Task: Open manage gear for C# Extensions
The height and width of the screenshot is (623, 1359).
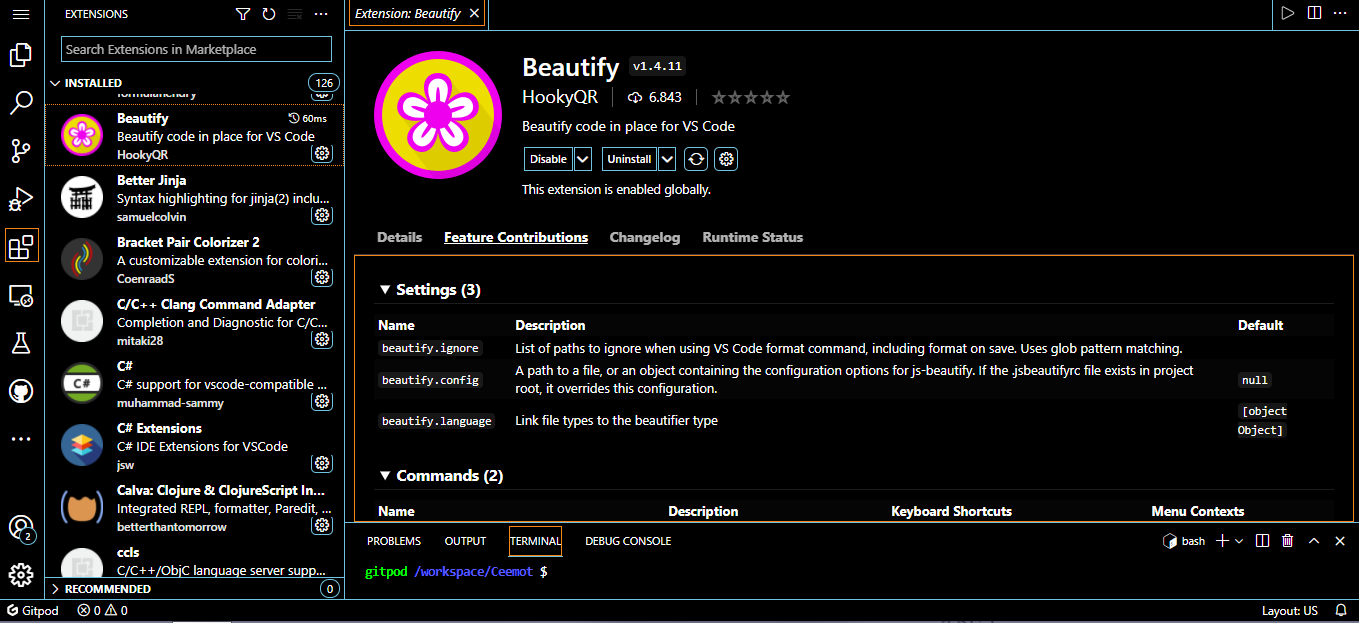Action: click(322, 463)
